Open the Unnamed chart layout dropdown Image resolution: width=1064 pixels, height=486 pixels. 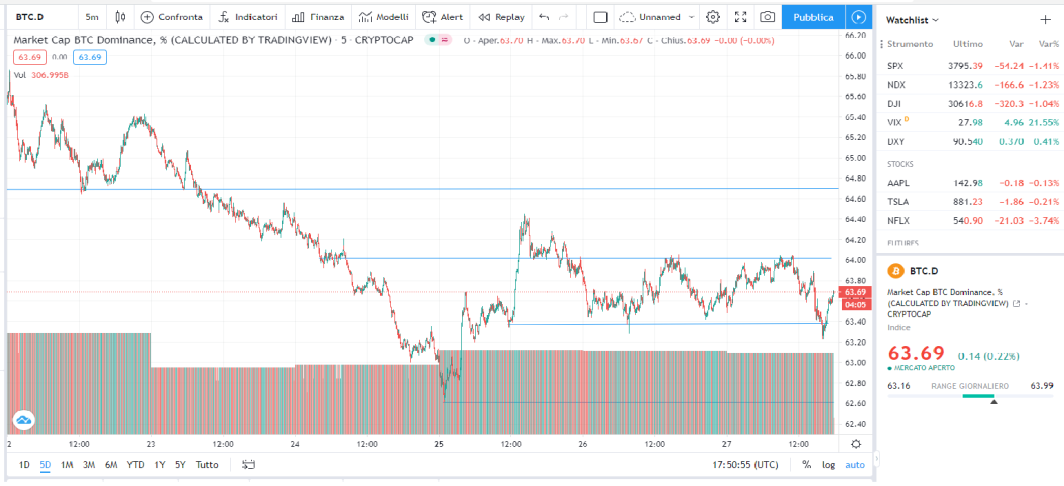coord(658,17)
